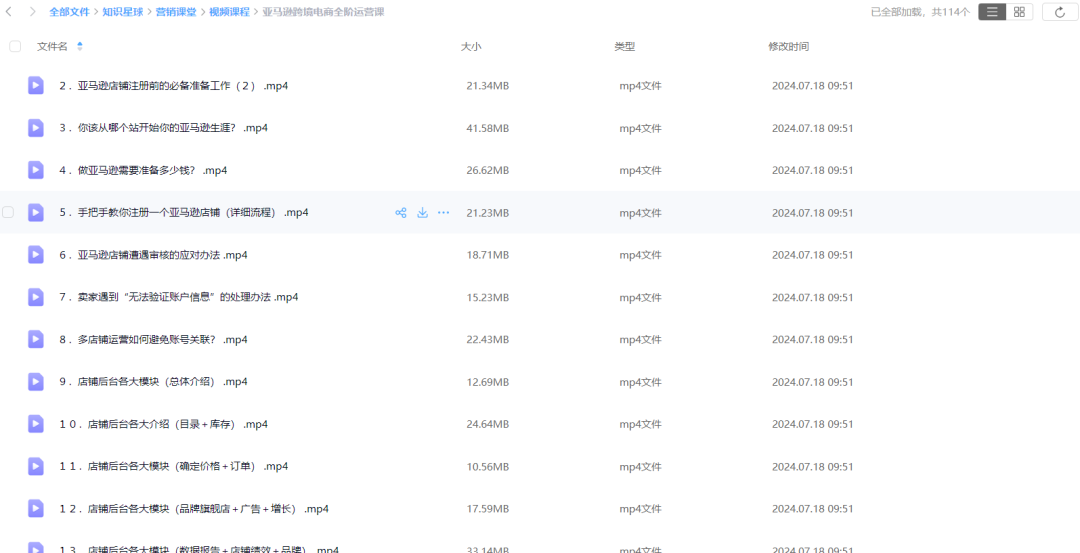This screenshot has width=1080, height=553.
Task: Open 5．手把手教你注册一个亚马逊店铺 file
Action: 184,213
